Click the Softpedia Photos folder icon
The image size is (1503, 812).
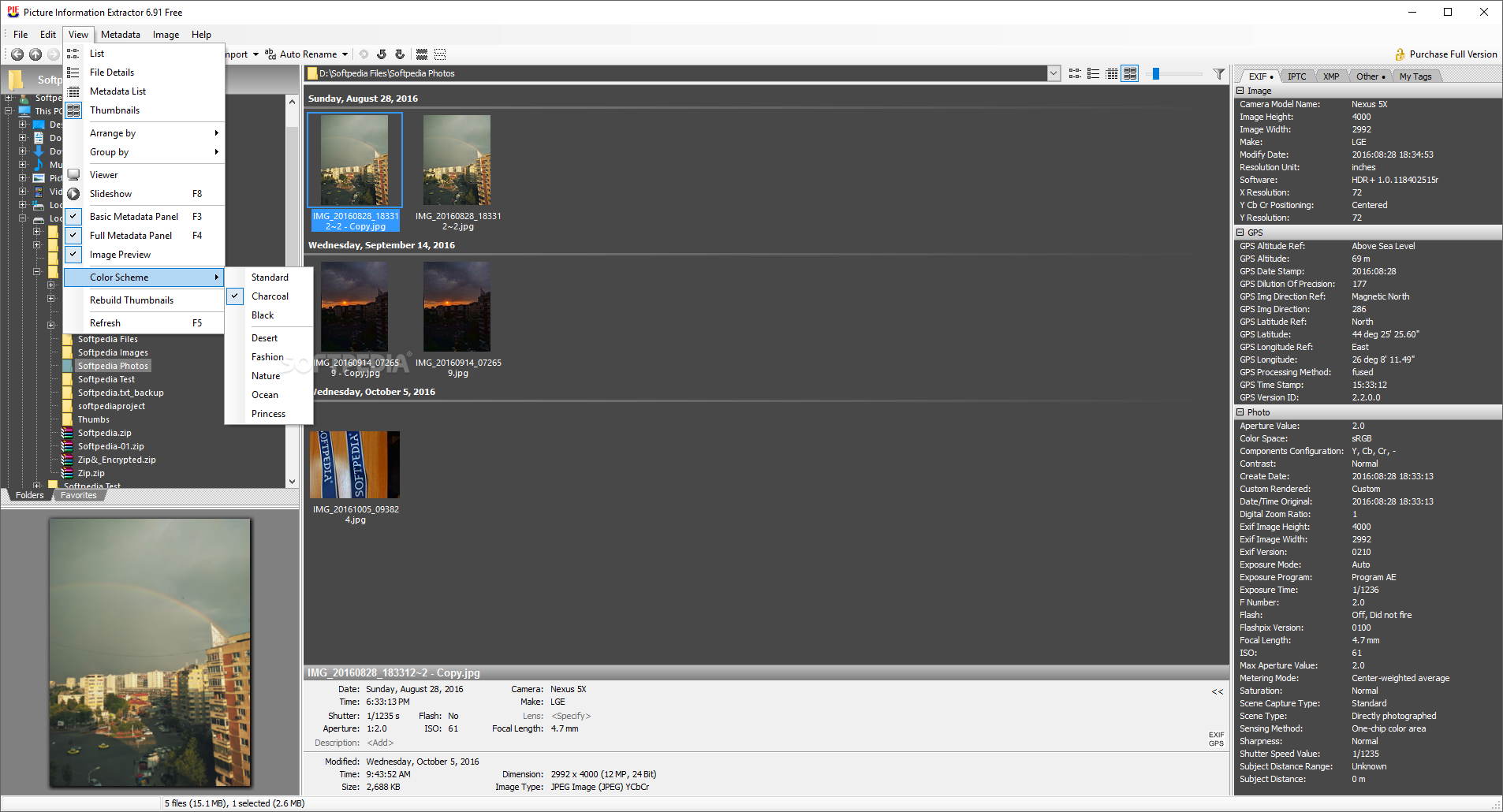tap(68, 366)
